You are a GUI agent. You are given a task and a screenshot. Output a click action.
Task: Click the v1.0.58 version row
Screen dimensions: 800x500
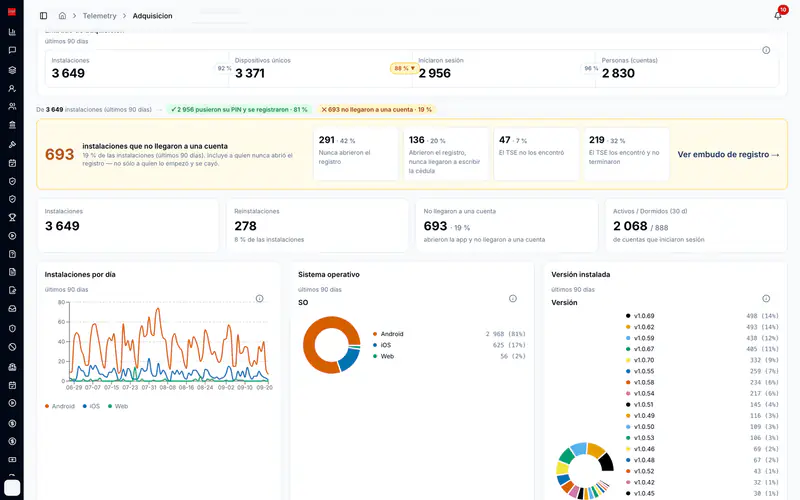tap(702, 382)
